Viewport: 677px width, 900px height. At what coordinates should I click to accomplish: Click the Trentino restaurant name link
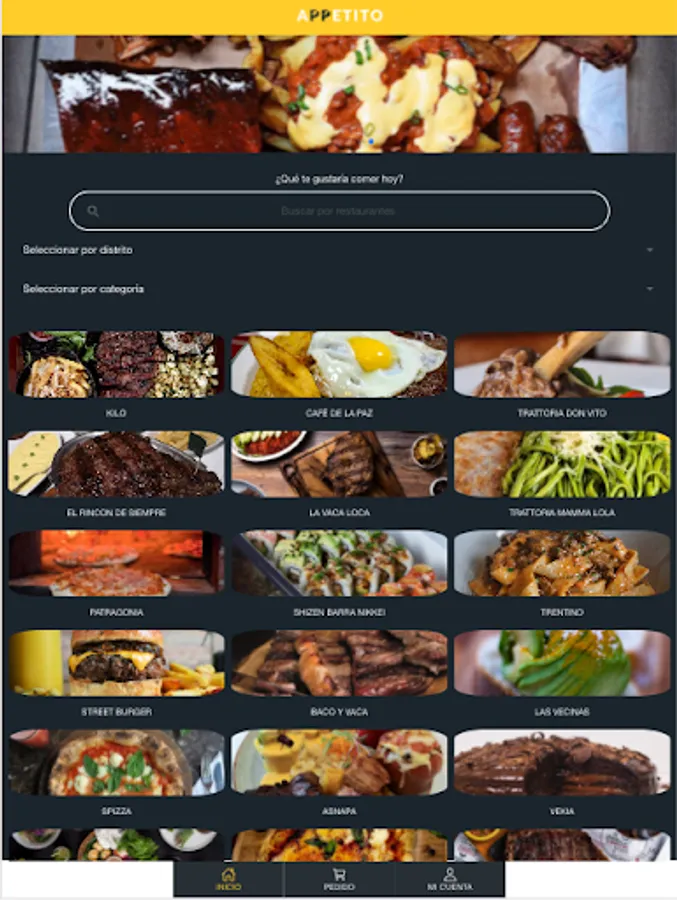[562, 612]
